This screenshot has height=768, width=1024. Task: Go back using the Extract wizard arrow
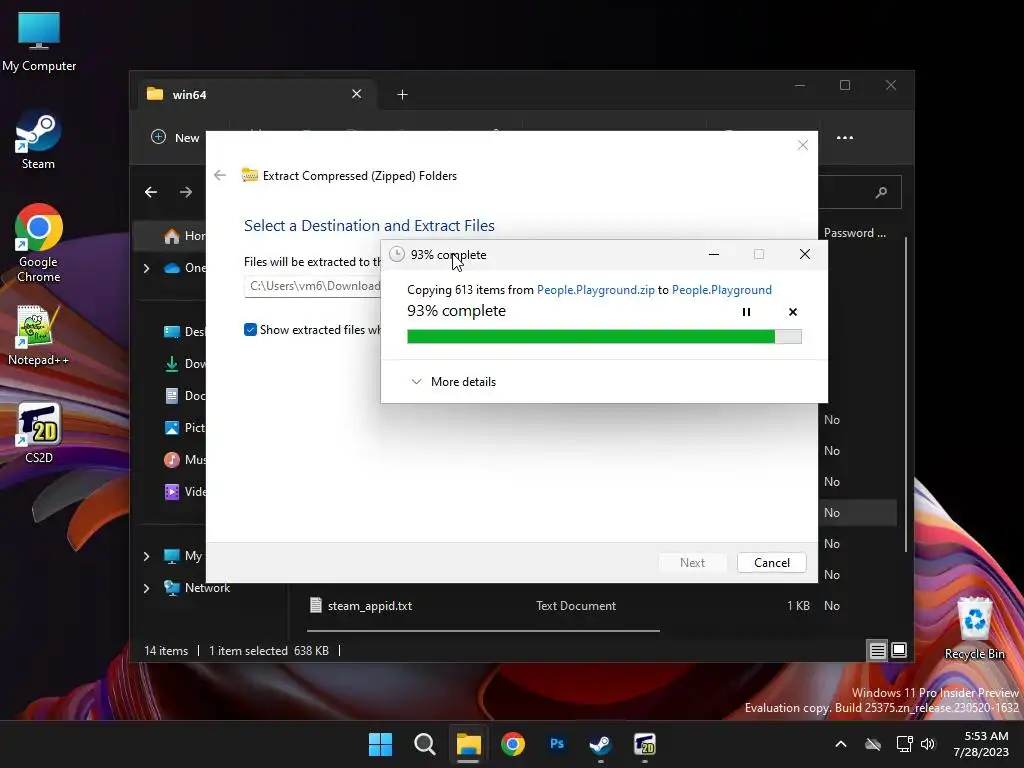click(220, 175)
